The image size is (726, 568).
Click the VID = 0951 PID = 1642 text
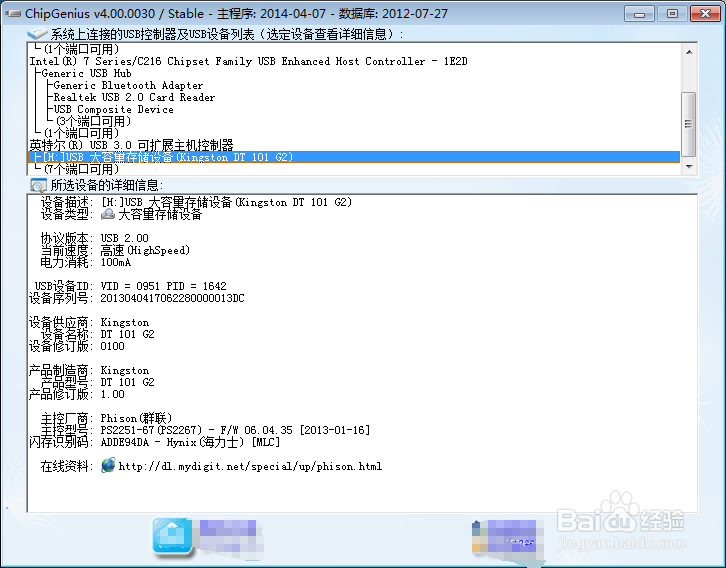(x=163, y=286)
